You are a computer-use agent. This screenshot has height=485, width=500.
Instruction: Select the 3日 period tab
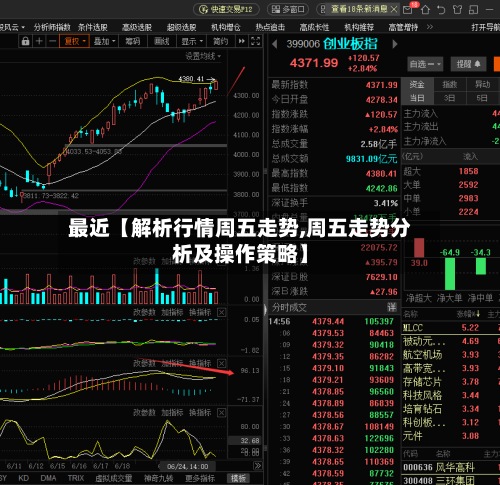(449, 98)
